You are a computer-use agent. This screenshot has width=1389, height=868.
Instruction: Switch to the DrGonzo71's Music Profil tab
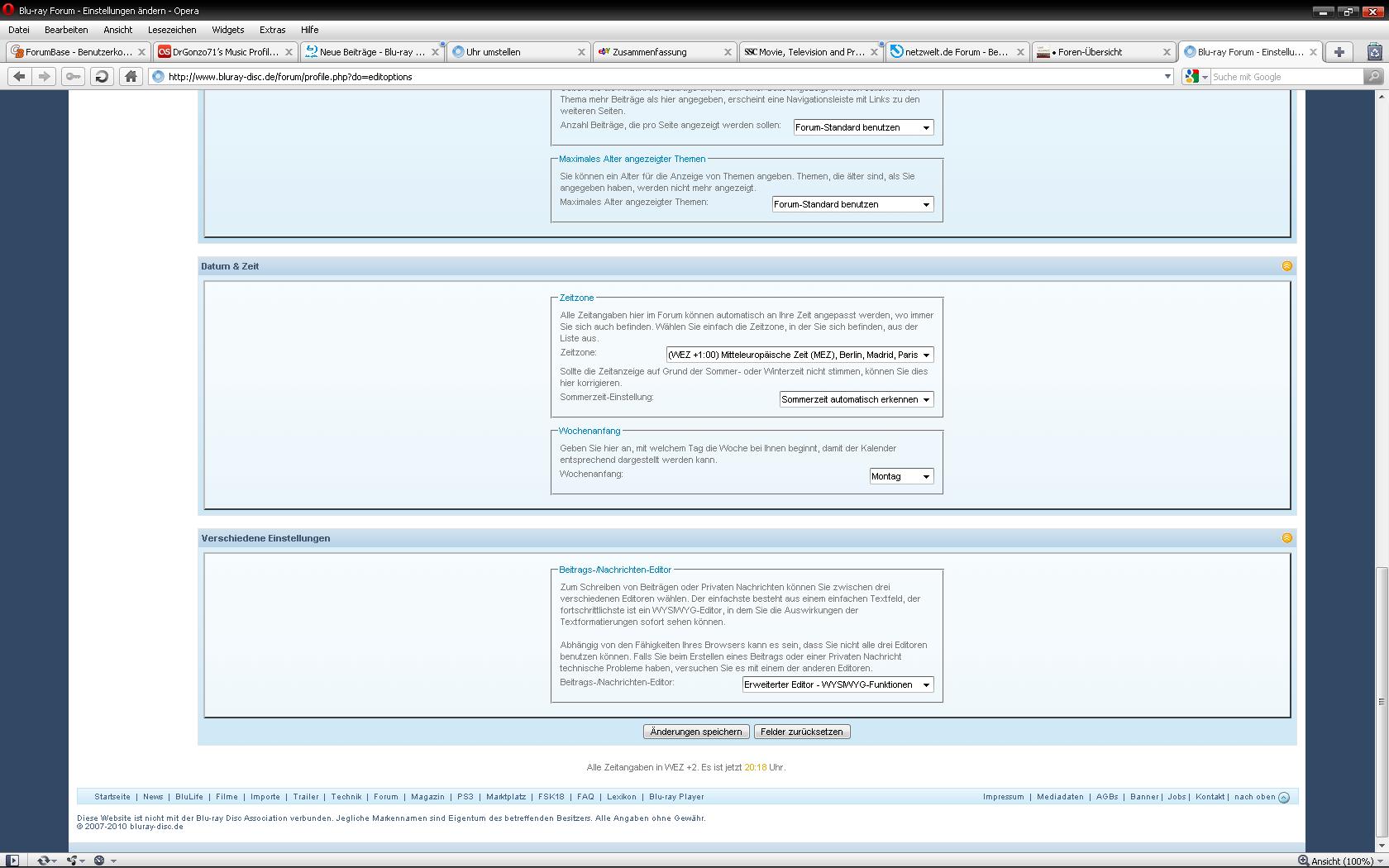[x=225, y=51]
